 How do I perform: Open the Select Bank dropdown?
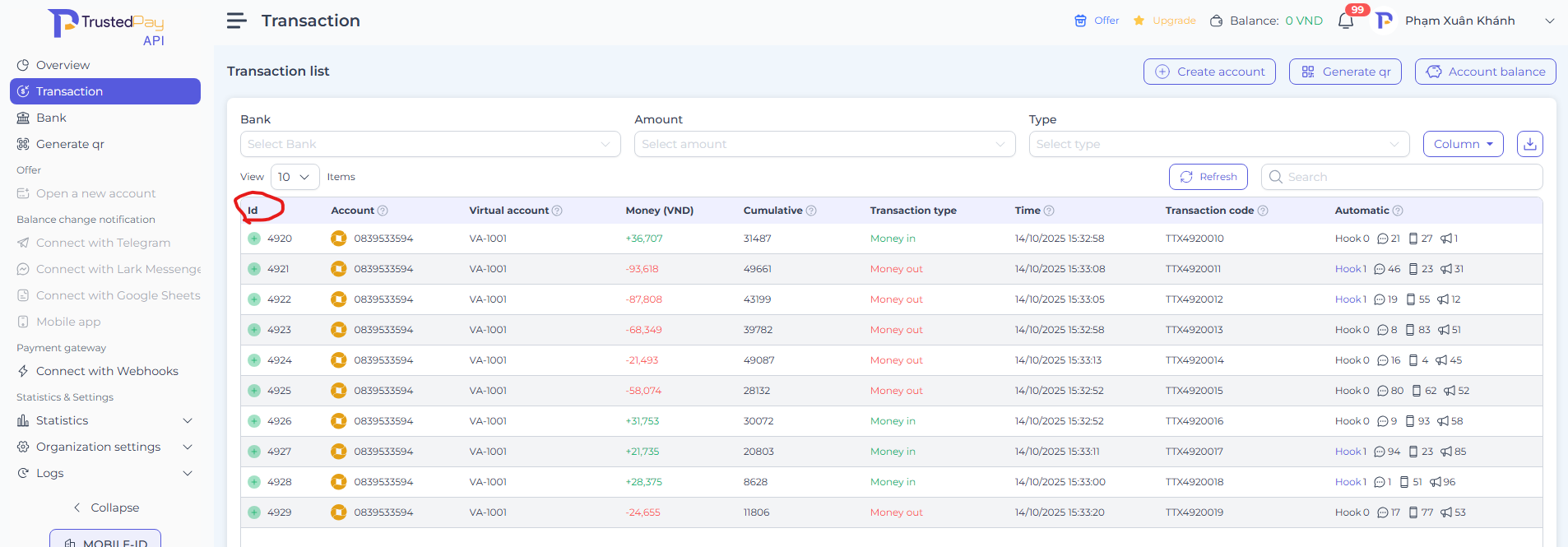[x=429, y=144]
